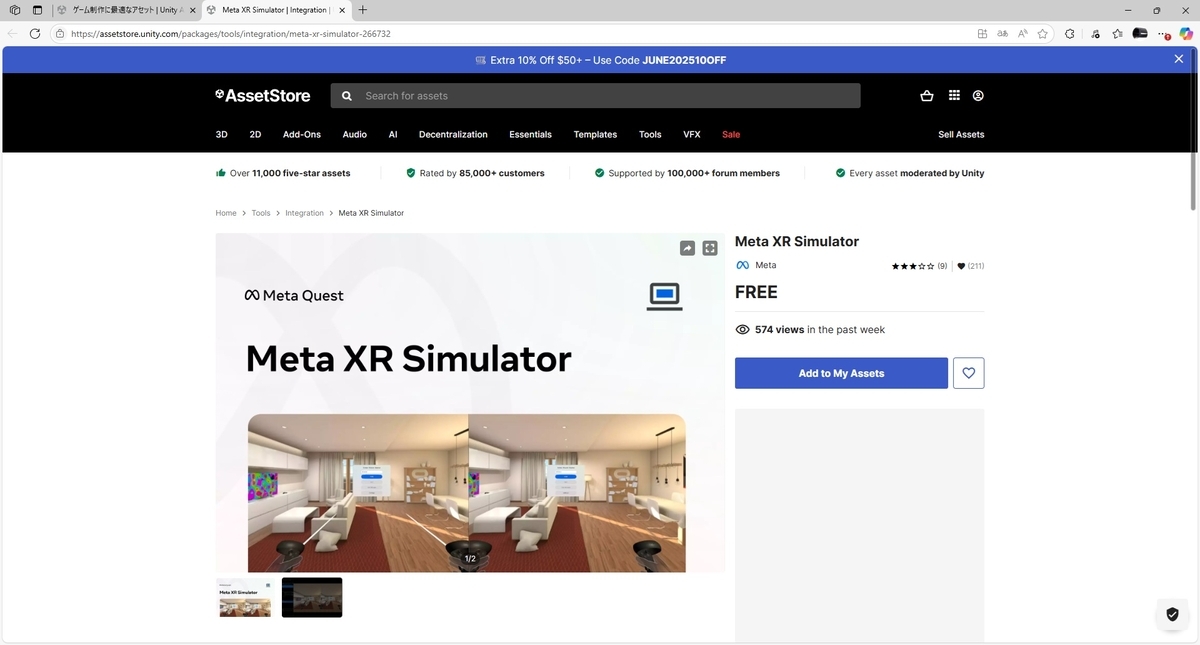Image resolution: width=1200 pixels, height=645 pixels.
Task: Open the Unity apps grid menu
Action: coord(954,95)
